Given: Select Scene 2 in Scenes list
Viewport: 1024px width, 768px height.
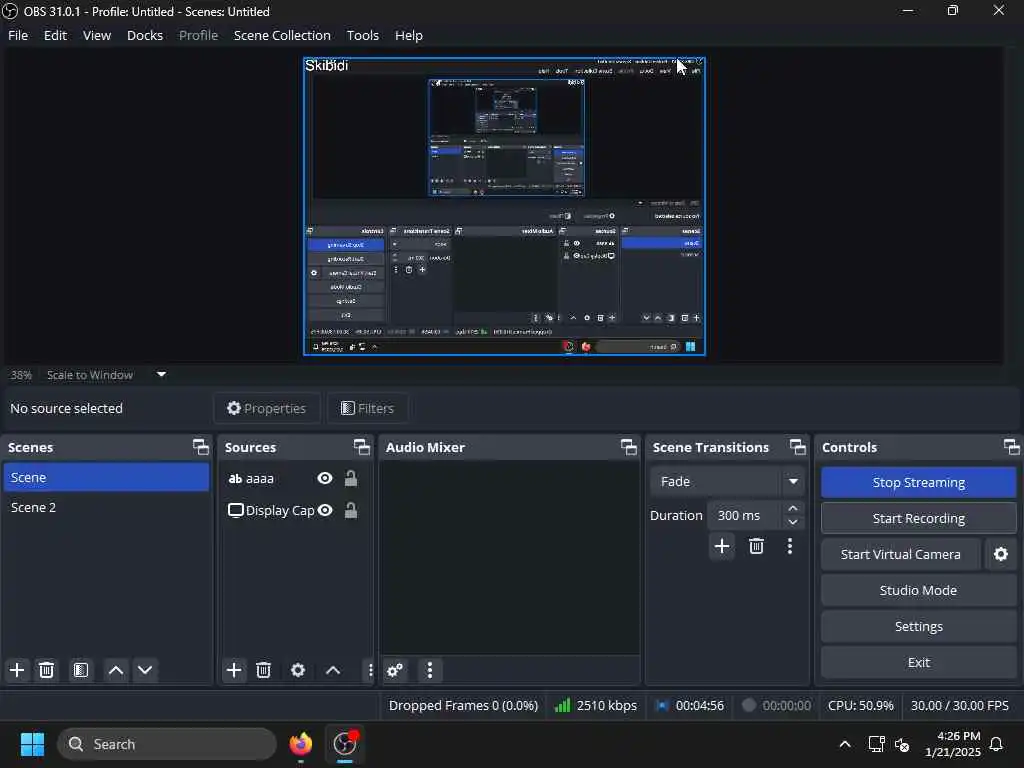Looking at the screenshot, I should pos(106,507).
